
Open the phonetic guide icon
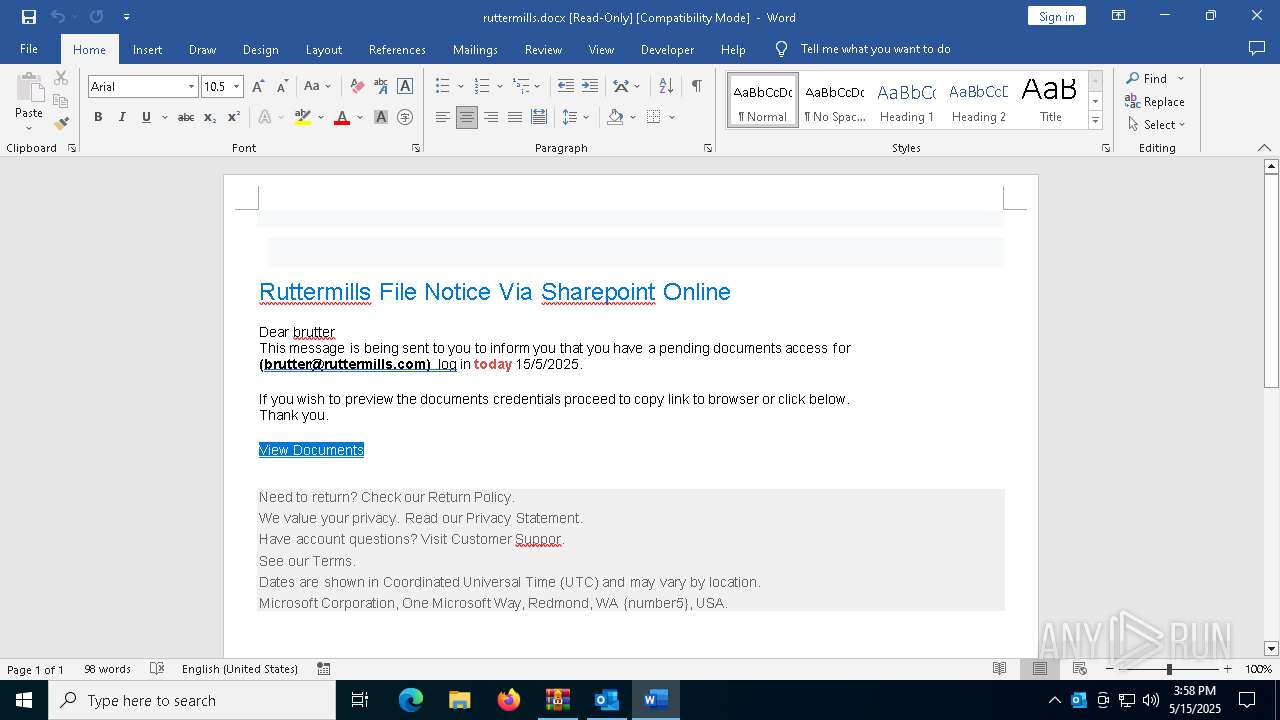[381, 87]
